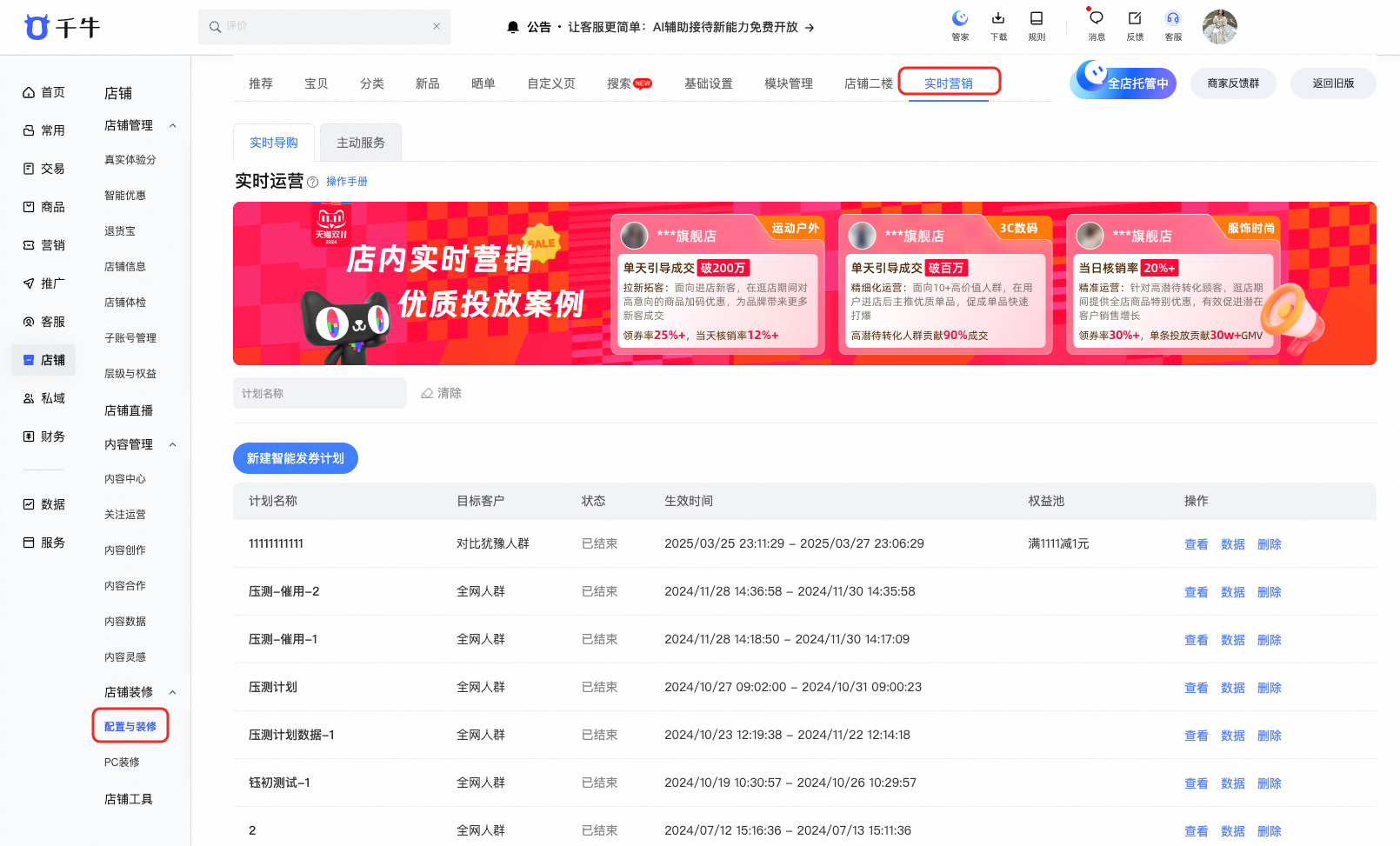Open the 客服 headset icon in top bar

(1173, 20)
